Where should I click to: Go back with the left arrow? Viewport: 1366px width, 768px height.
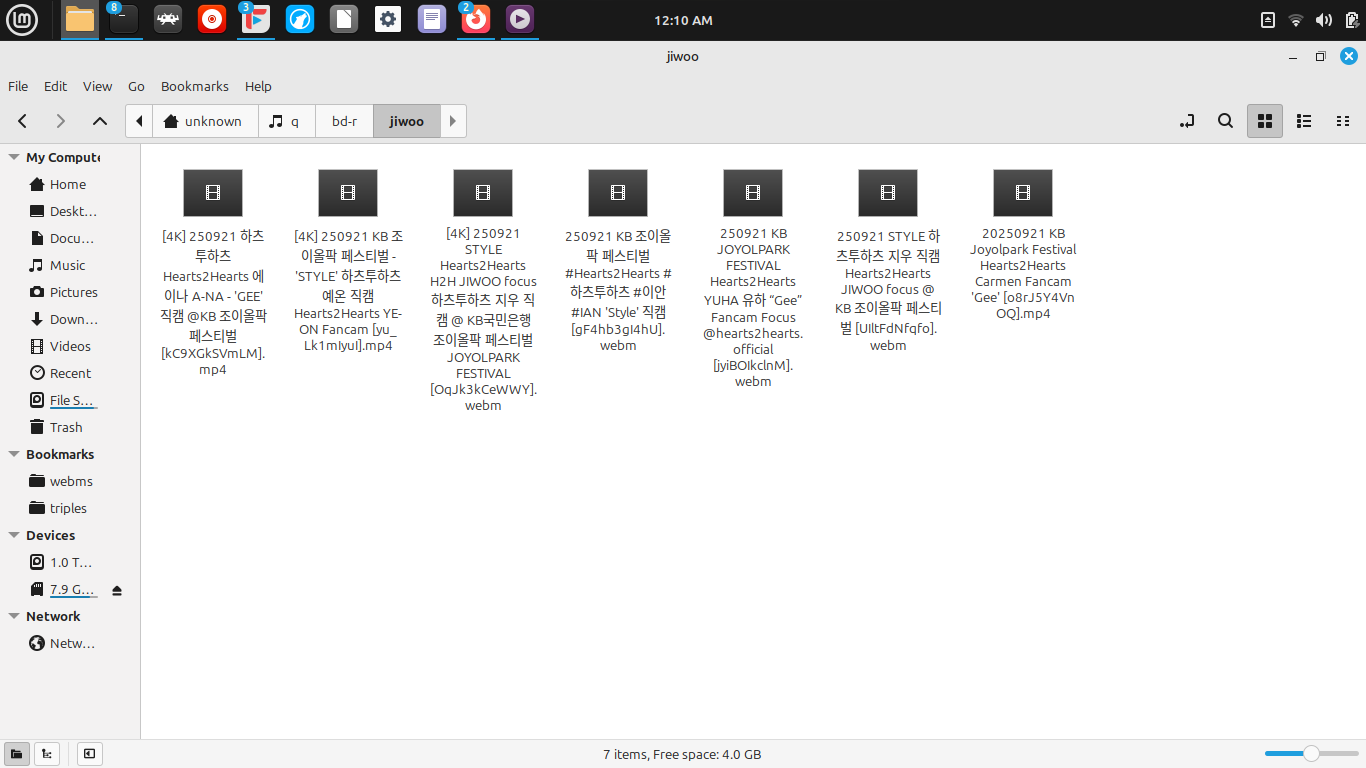click(22, 121)
